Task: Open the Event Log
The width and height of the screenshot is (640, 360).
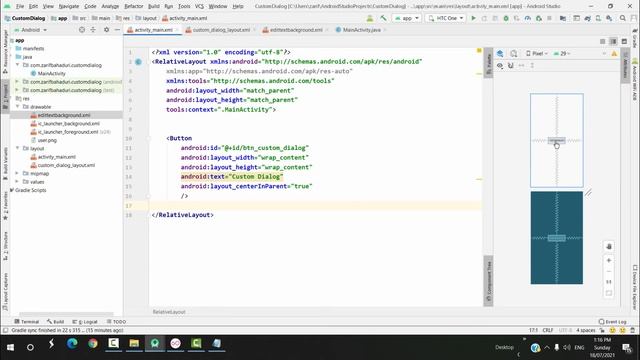Action: point(612,322)
